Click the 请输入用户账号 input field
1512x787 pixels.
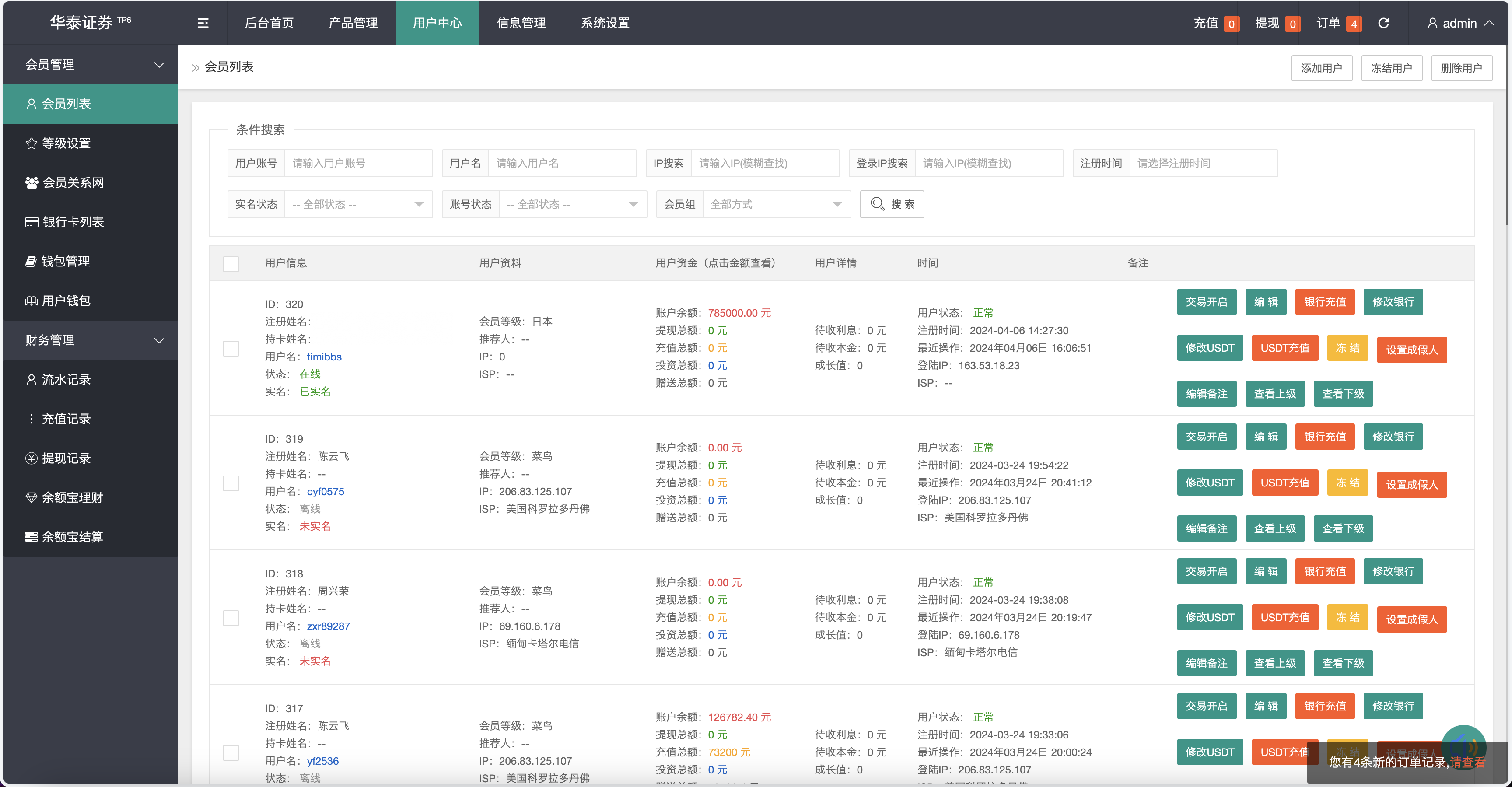358,163
